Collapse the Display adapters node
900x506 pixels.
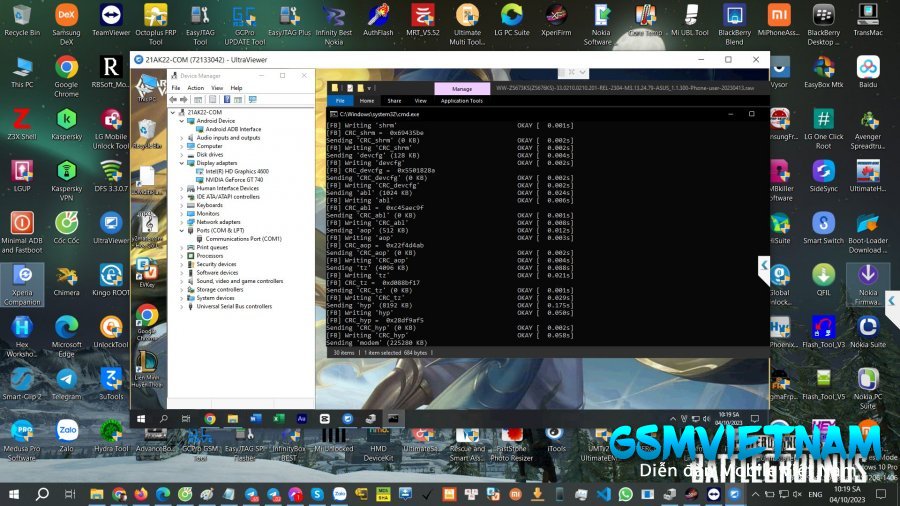coord(182,163)
